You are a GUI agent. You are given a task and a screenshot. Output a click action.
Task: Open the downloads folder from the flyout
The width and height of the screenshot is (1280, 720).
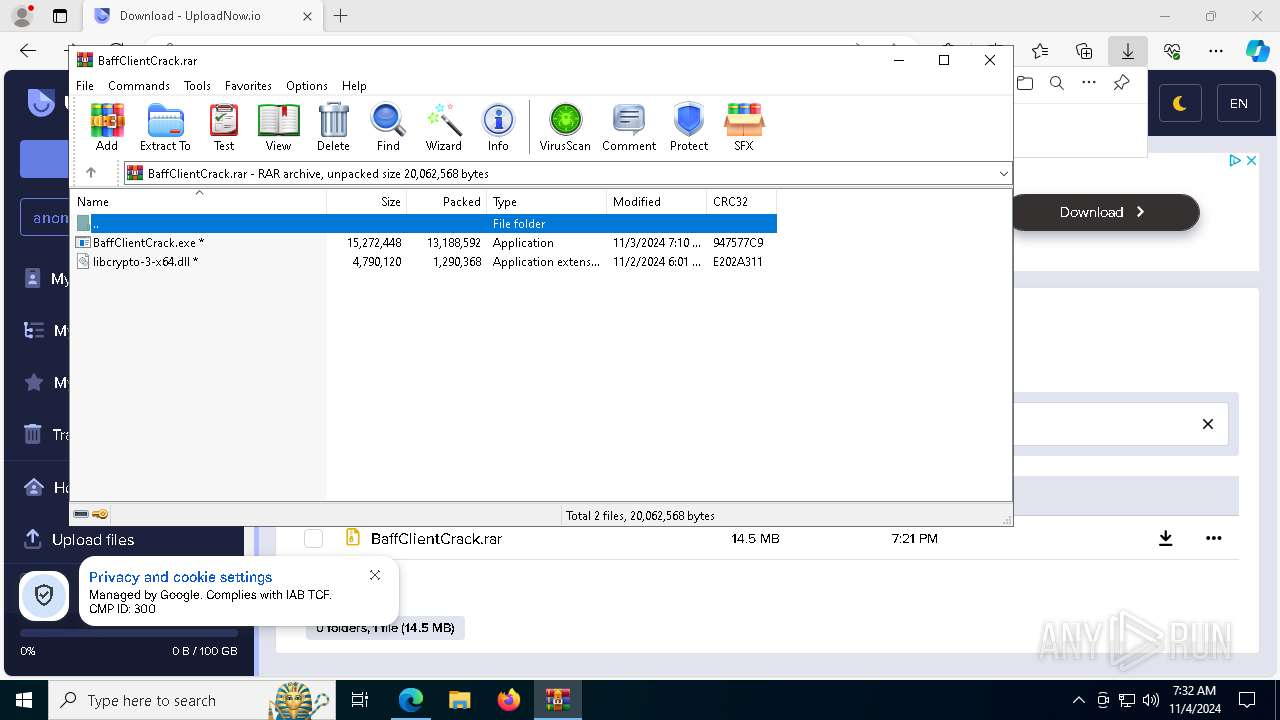1025,83
